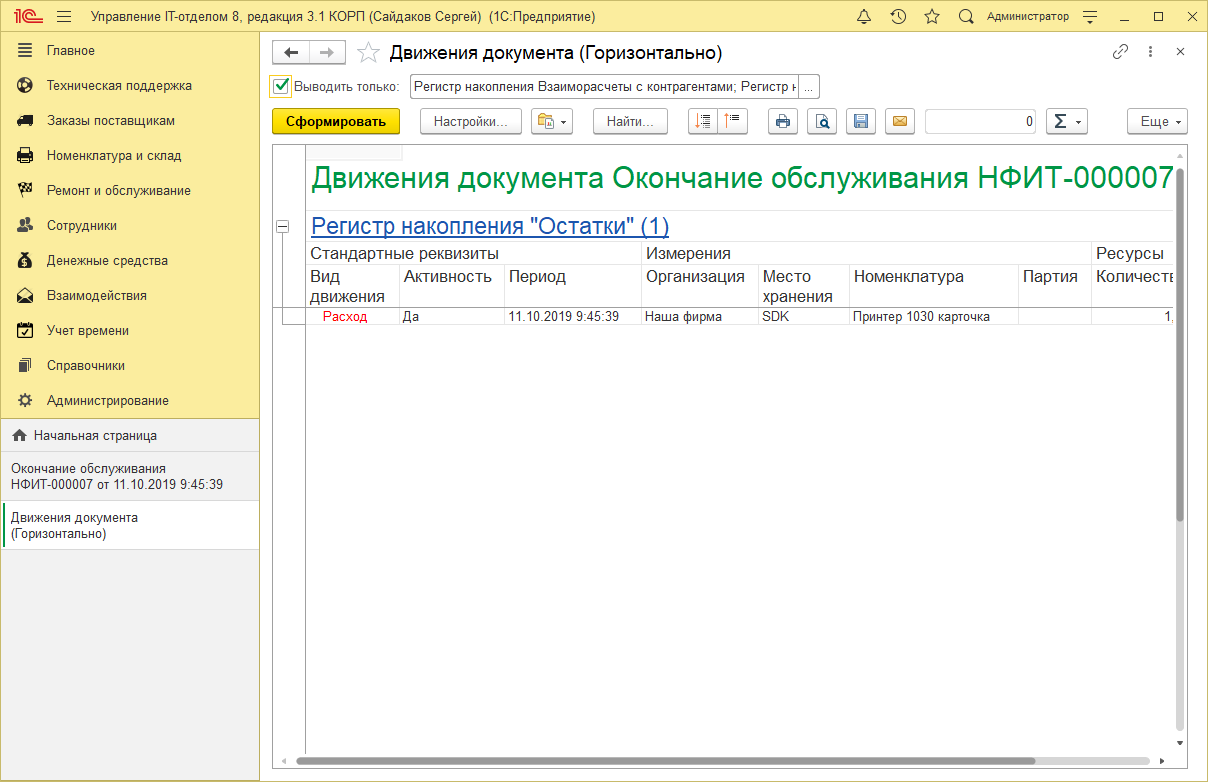The height and width of the screenshot is (782, 1208).
Task: Star this report as a favorite
Action: 368,52
